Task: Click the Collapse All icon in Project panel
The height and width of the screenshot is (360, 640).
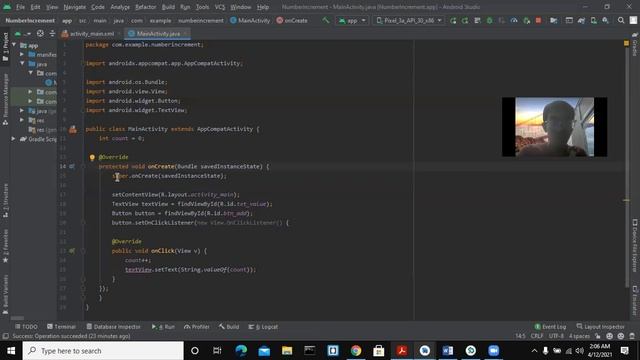Action: (x=52, y=33)
